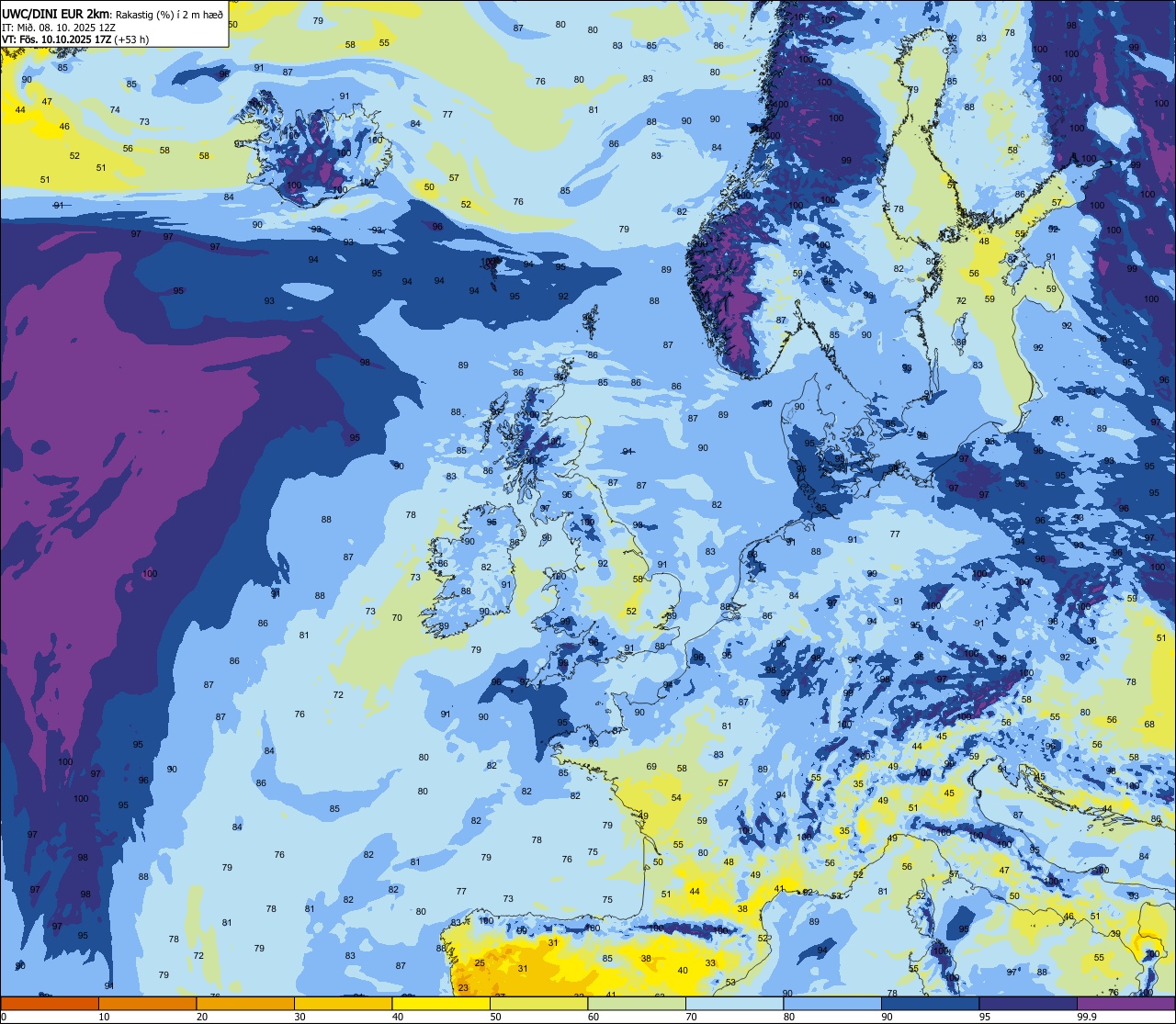Click the legend tick label "90"
The height and width of the screenshot is (1024, 1176).
[x=887, y=1017]
